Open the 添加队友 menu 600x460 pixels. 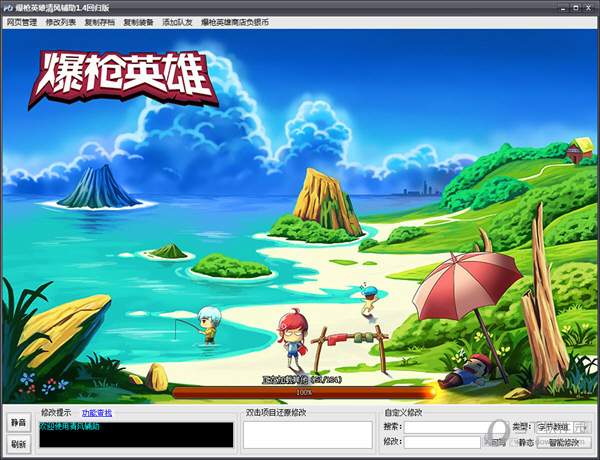pos(177,22)
